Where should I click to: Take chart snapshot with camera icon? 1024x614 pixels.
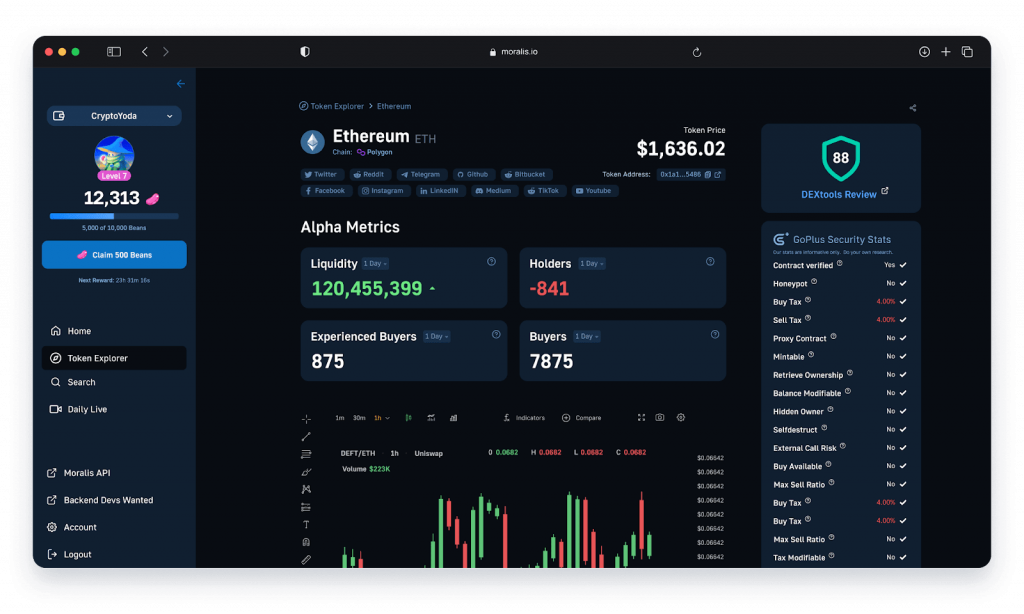click(660, 417)
